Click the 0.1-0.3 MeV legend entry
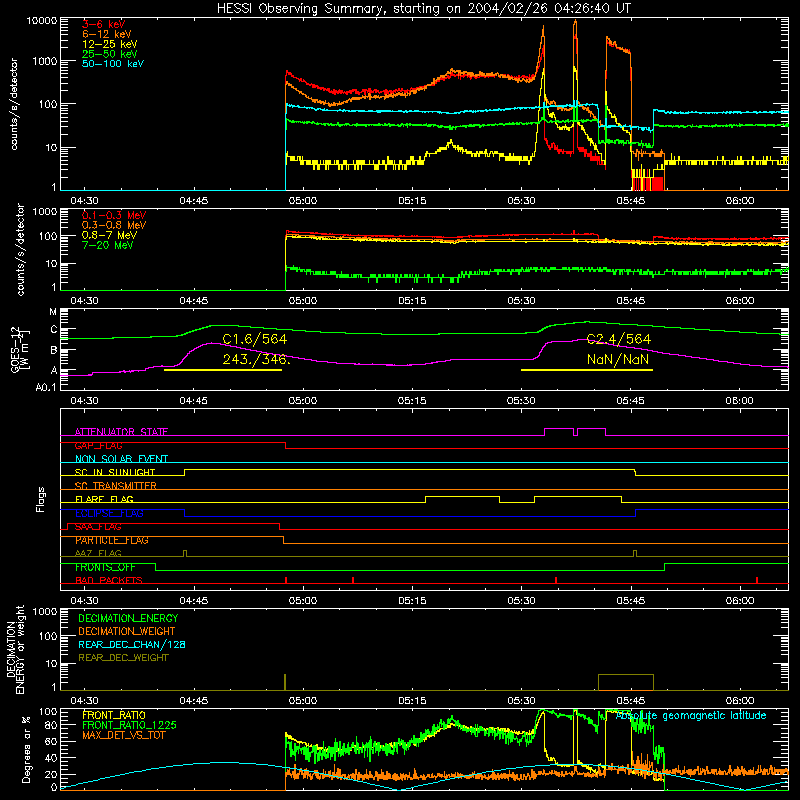Screen dimensions: 800x800 click(x=114, y=215)
